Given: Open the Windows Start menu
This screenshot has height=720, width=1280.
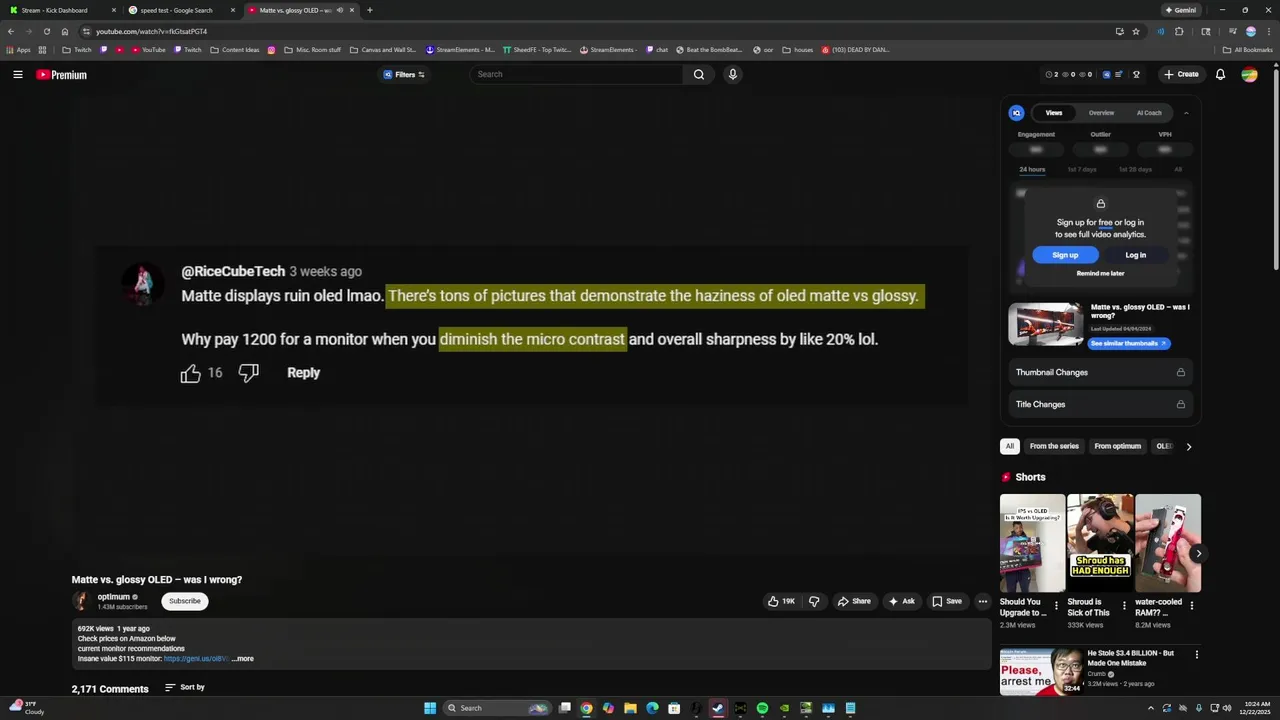Looking at the screenshot, I should pos(430,708).
